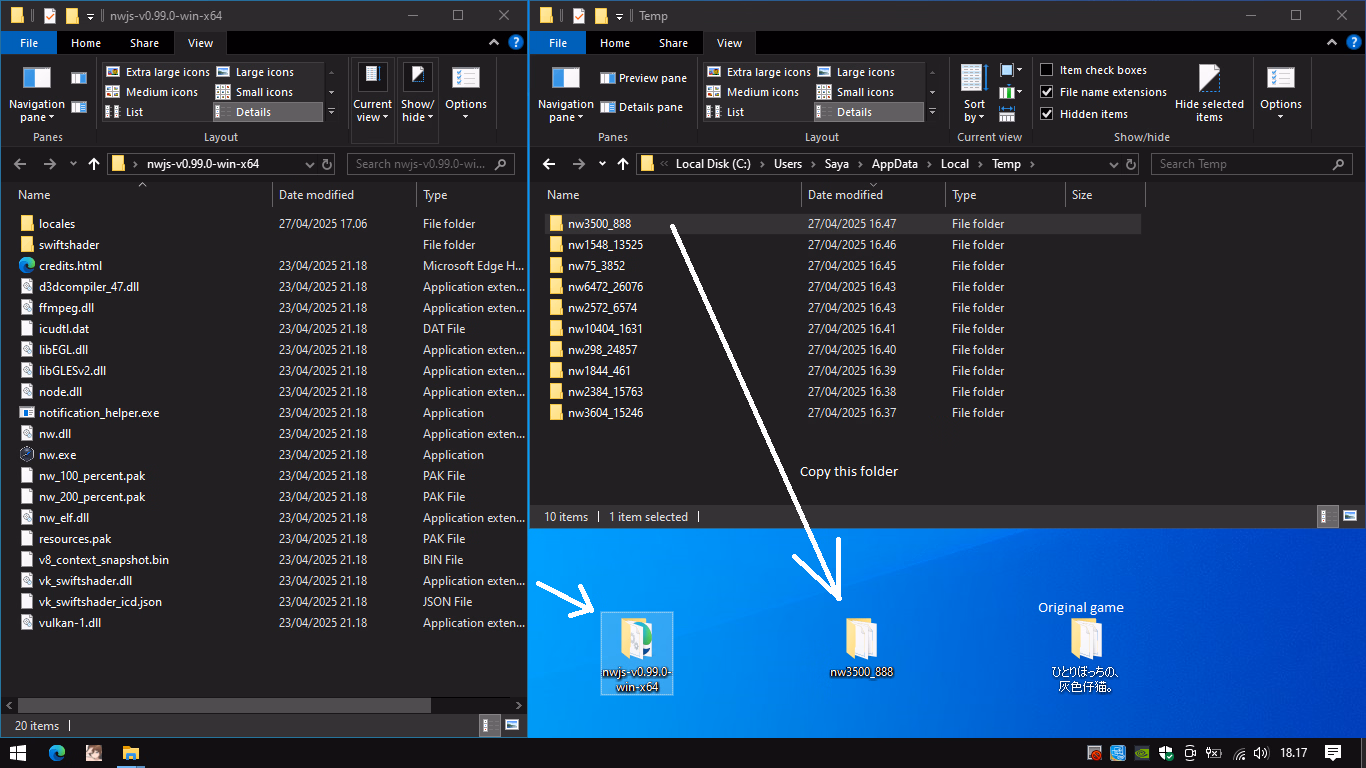Uncheck Hidden items
1366x768 pixels.
pyautogui.click(x=1047, y=114)
